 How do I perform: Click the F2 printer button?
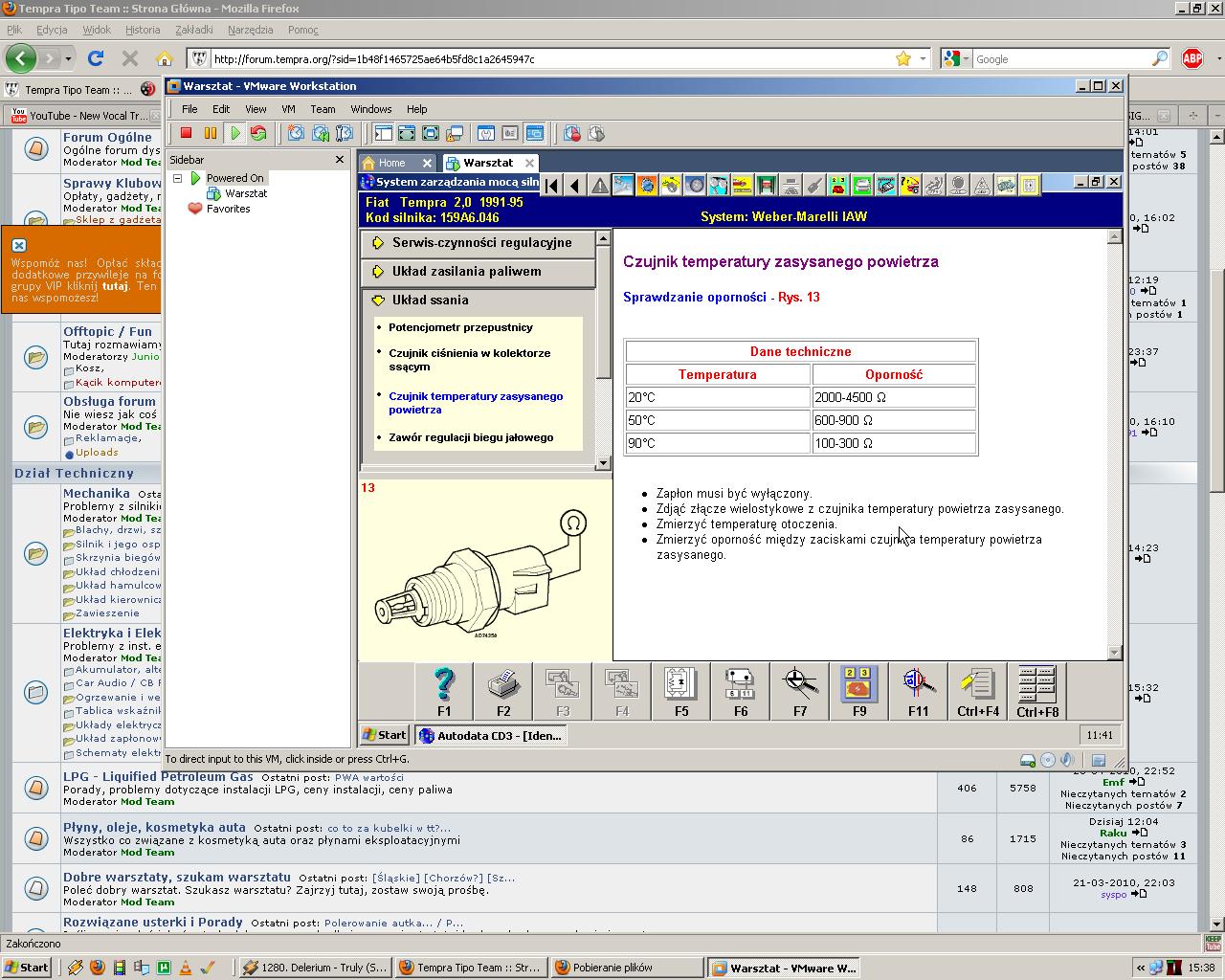(503, 691)
